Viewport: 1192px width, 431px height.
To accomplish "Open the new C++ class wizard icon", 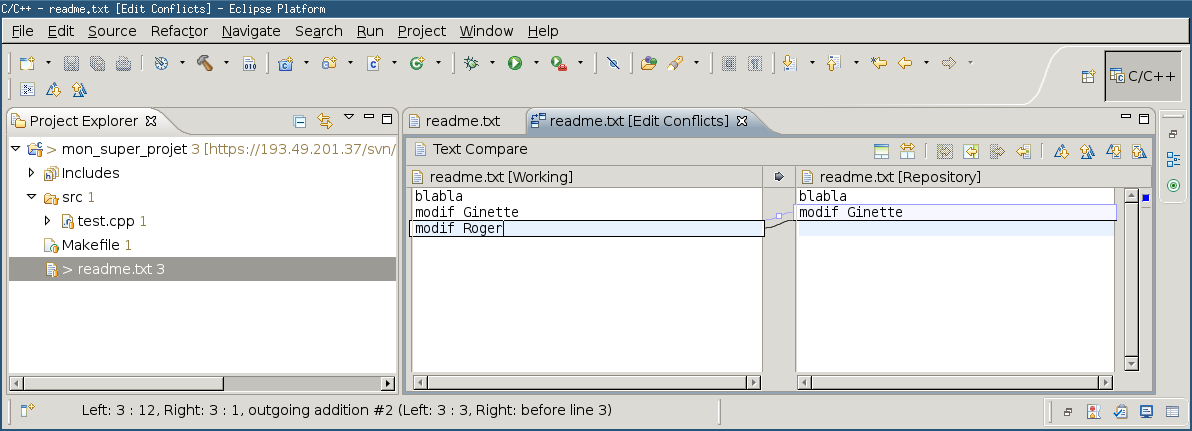I will 417,63.
